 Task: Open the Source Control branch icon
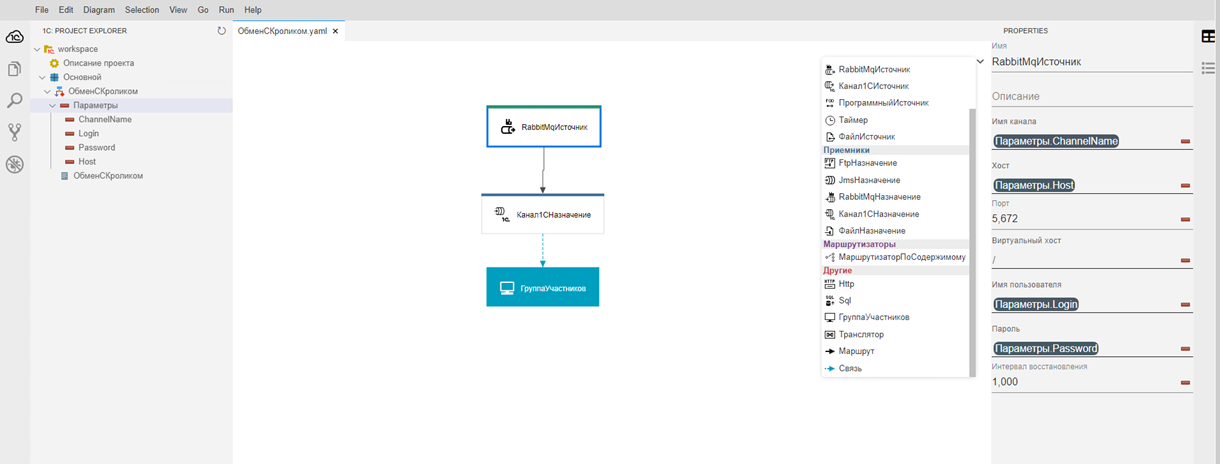pos(14,132)
